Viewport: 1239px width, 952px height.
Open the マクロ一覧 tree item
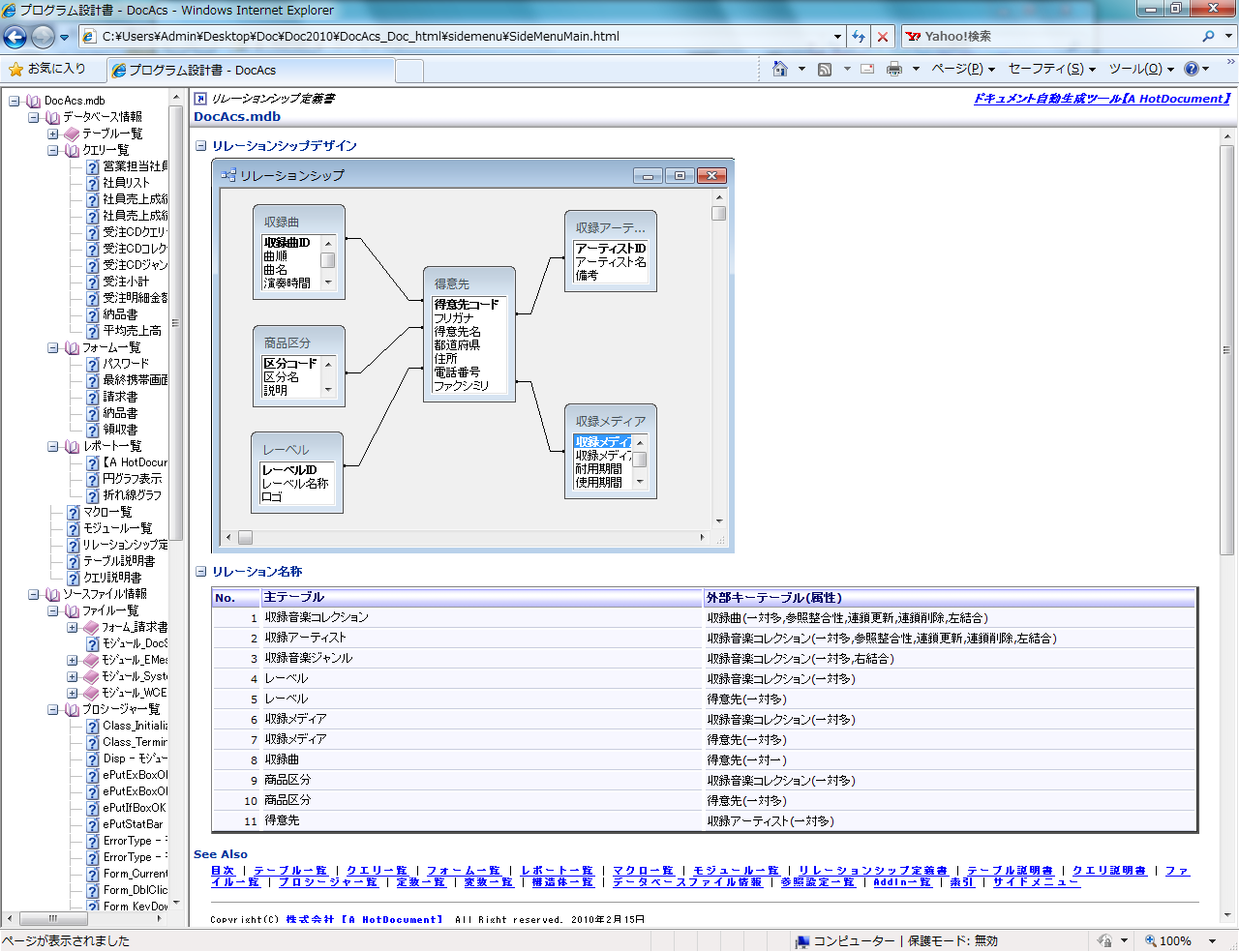click(107, 512)
